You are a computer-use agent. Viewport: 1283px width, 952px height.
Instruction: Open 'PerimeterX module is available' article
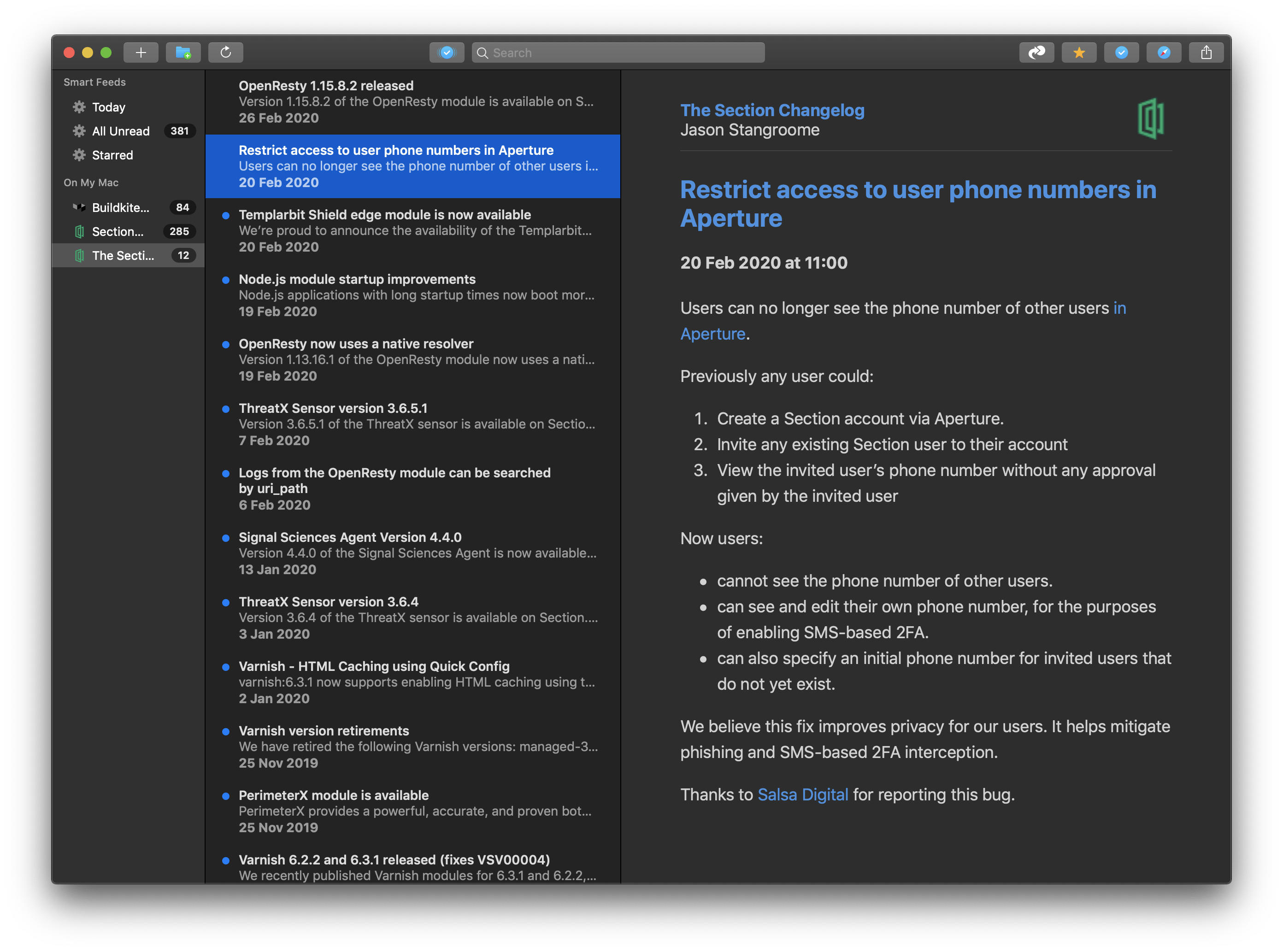click(412, 812)
